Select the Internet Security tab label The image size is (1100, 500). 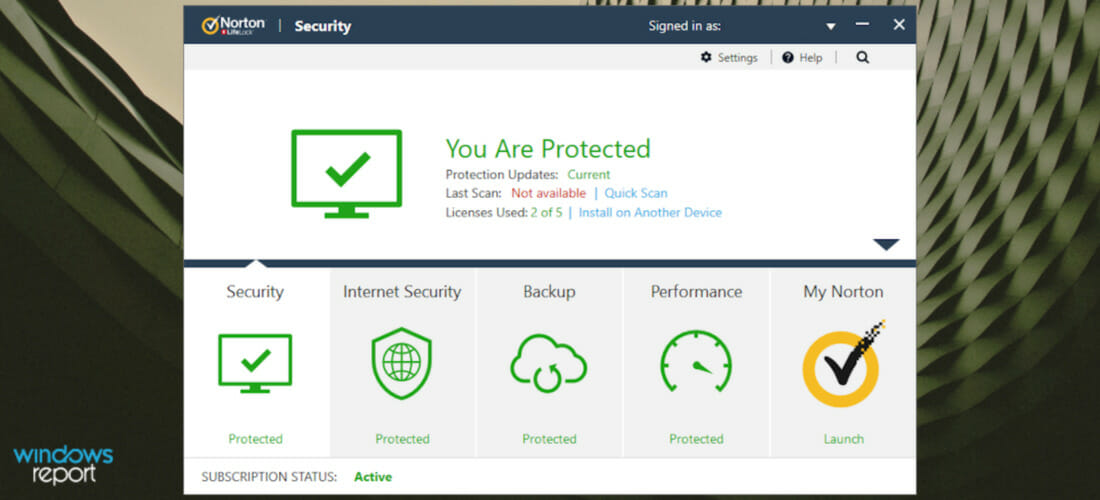pos(402,292)
